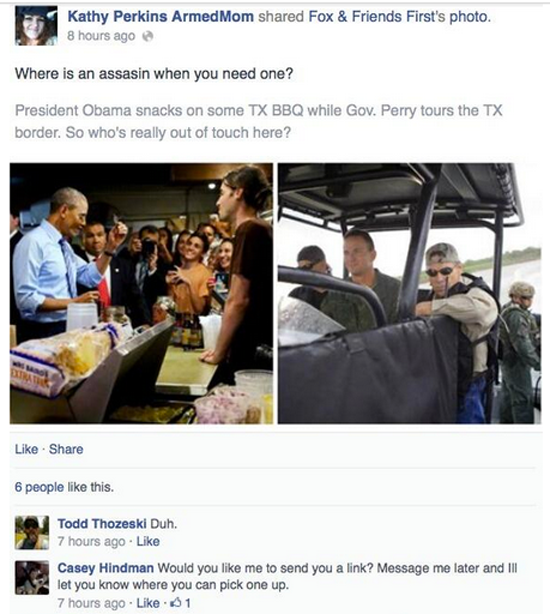
Task: Open Casey Hindman's profile name
Action: pyautogui.click(x=105, y=568)
